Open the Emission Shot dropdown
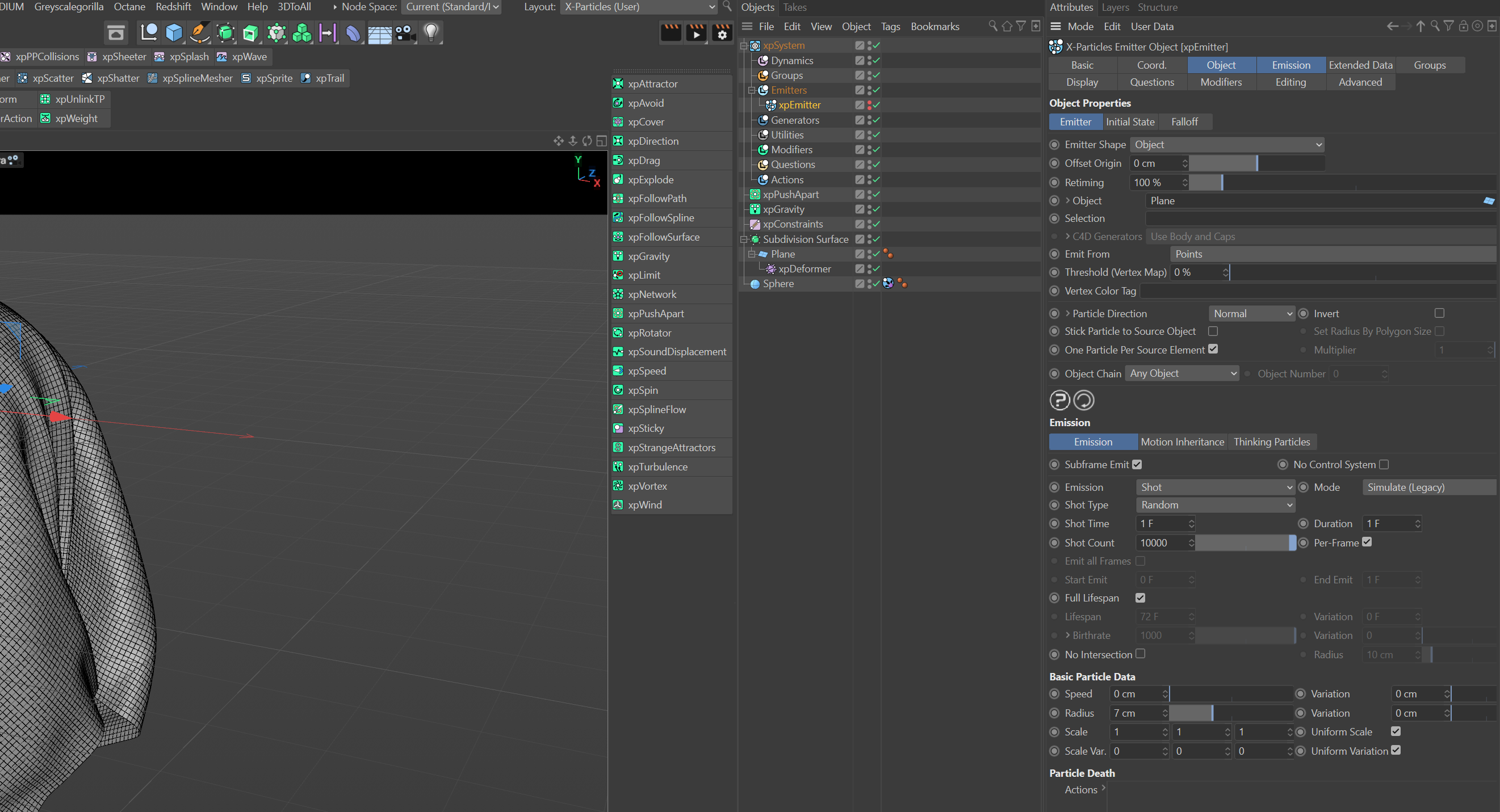 point(1215,487)
